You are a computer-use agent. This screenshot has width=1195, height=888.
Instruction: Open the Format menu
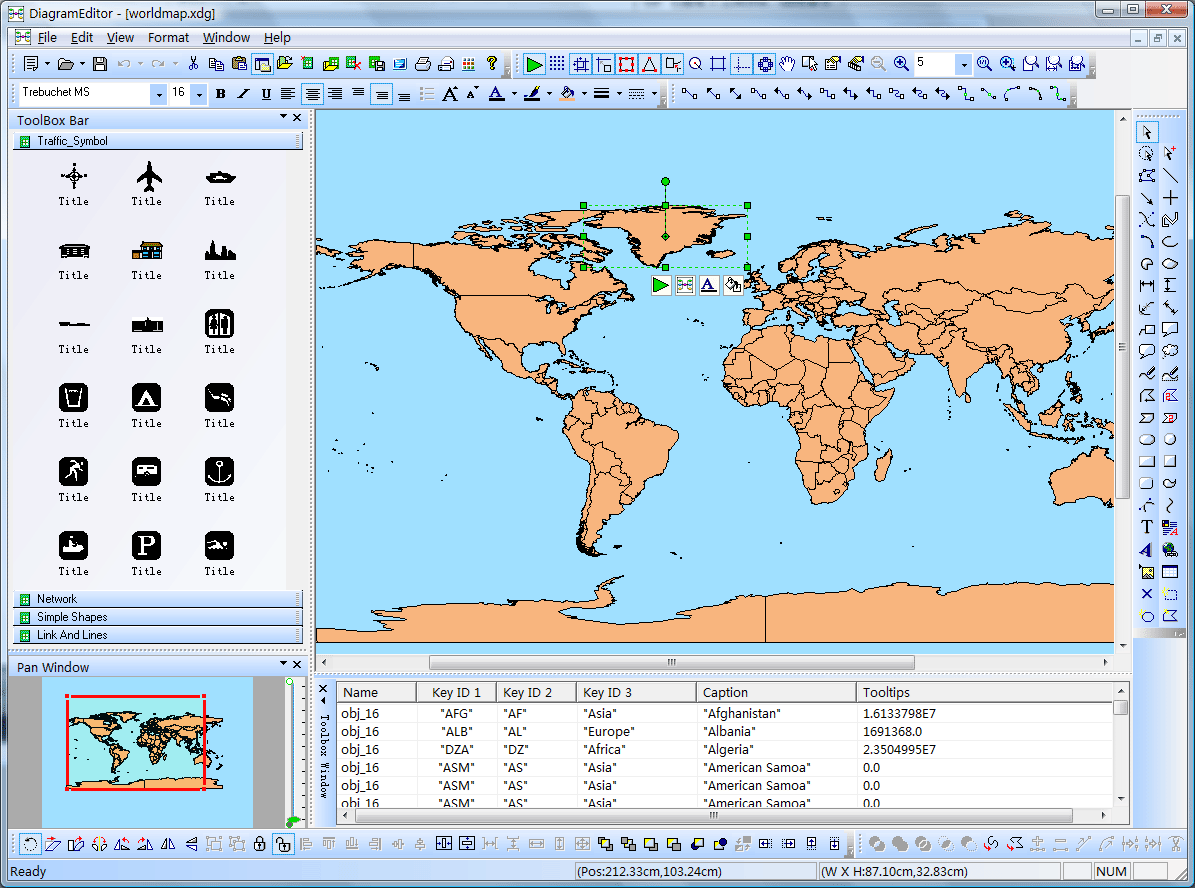[x=168, y=38]
